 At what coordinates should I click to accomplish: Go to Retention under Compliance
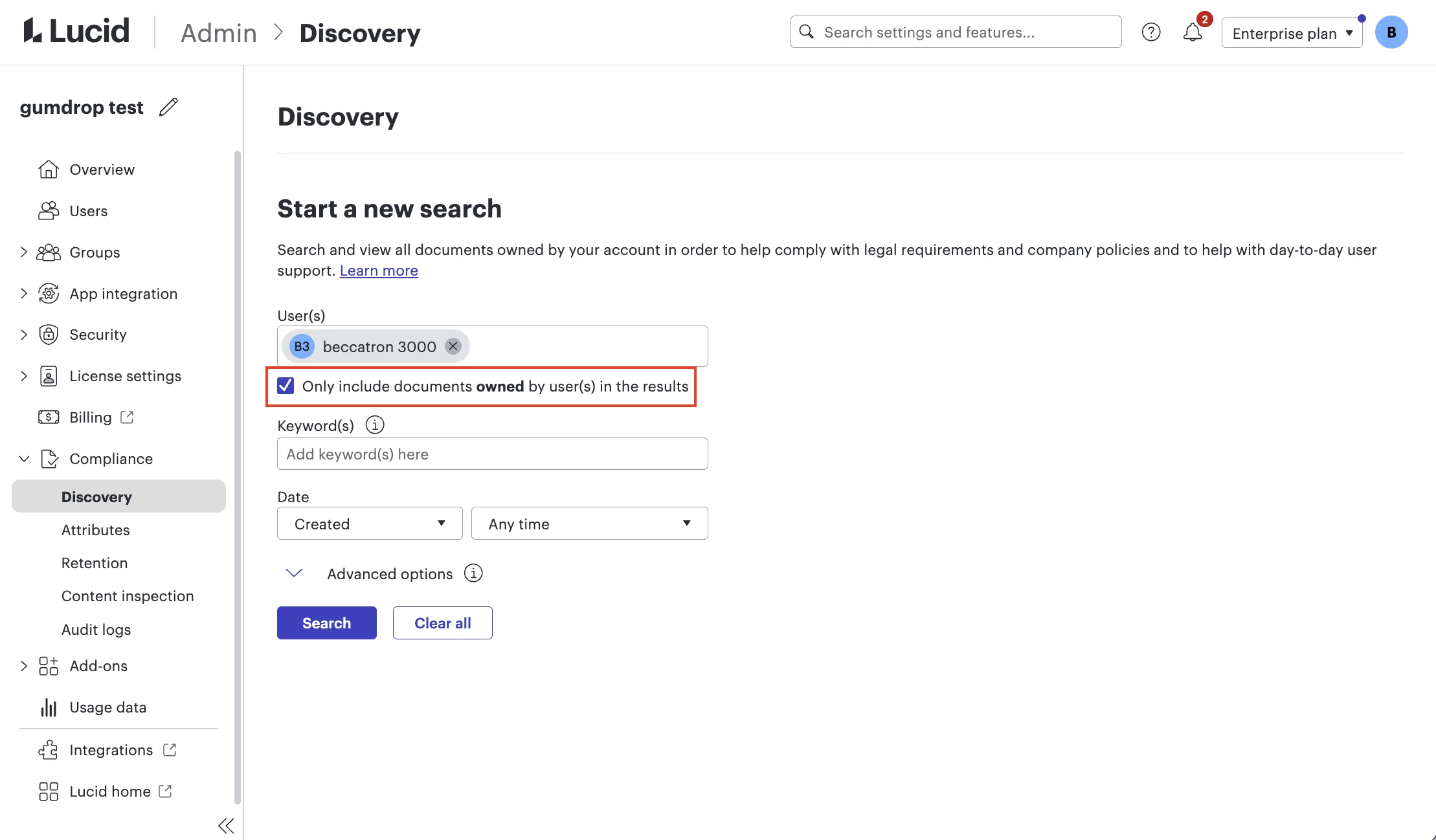tap(95, 563)
